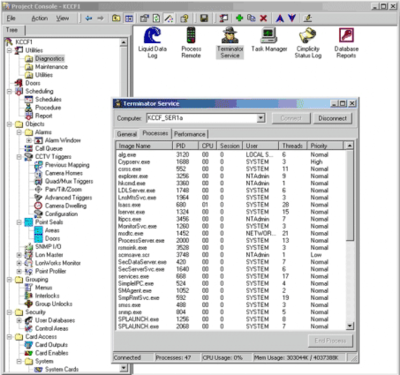Select the Diagnostics folder in tree
The height and width of the screenshot is (375, 400).
tap(50, 58)
